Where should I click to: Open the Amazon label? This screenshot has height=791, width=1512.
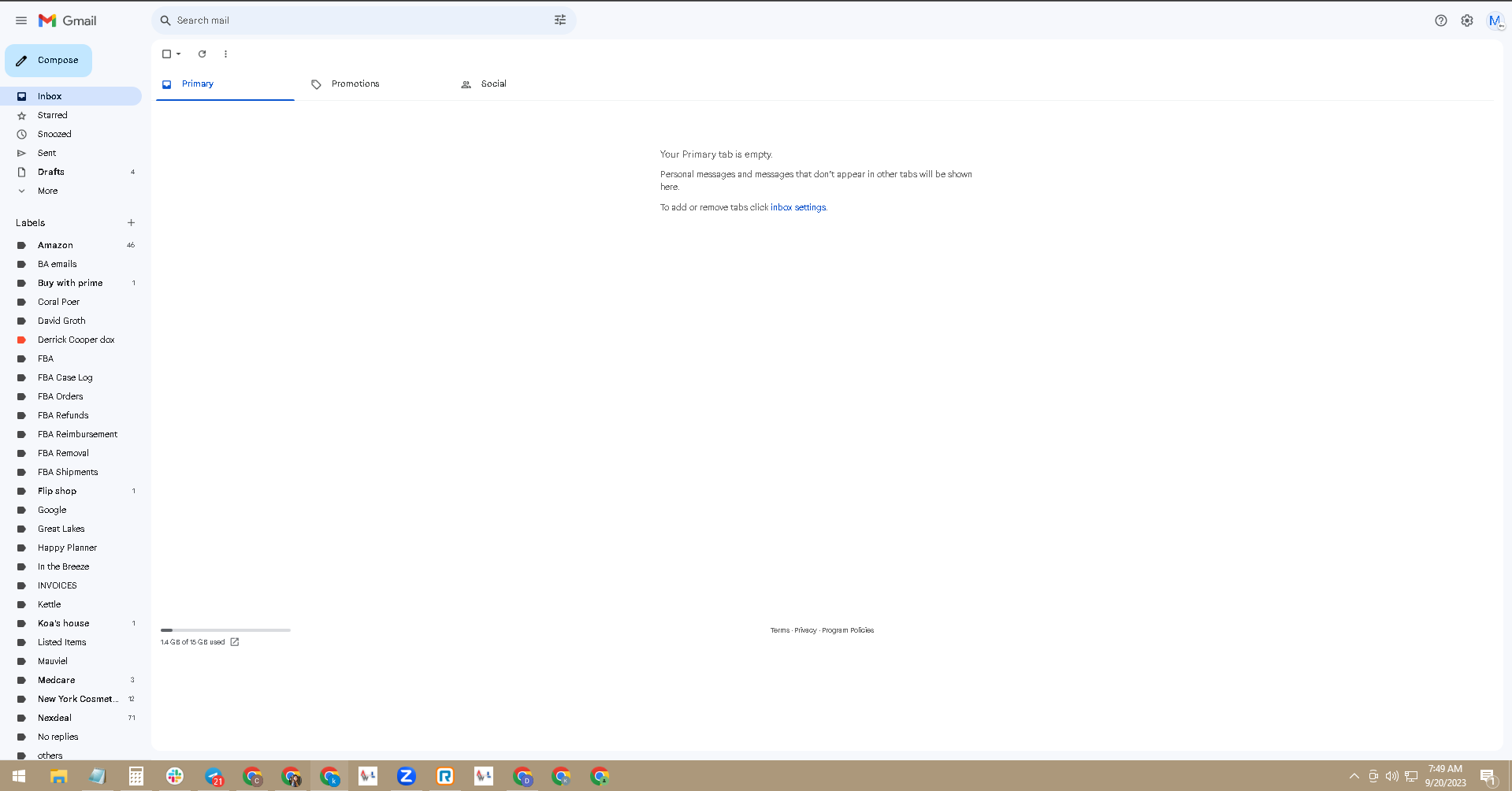click(71, 245)
